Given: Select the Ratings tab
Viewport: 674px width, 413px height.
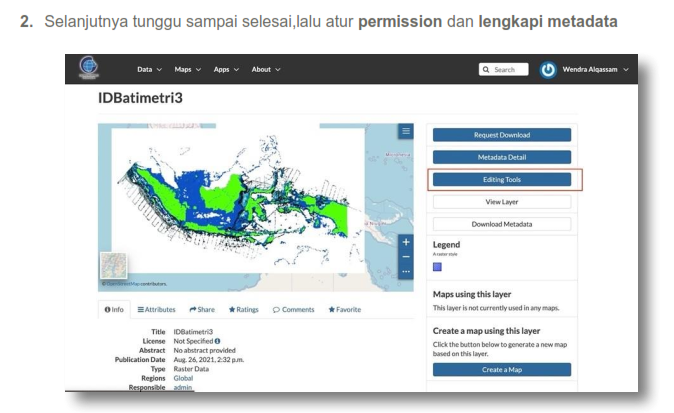Looking at the screenshot, I should [243, 309].
